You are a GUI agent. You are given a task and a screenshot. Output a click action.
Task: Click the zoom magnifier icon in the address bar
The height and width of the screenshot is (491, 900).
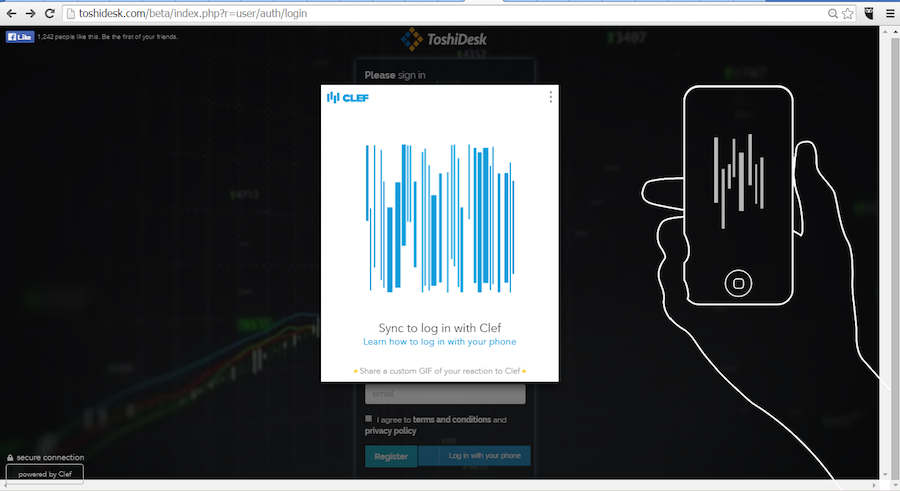click(x=832, y=13)
